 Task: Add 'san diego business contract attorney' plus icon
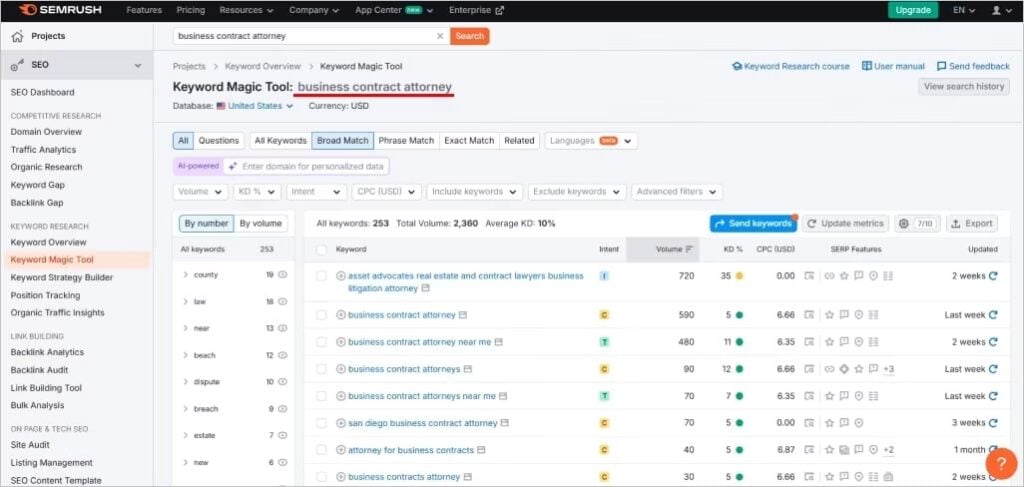(340, 423)
